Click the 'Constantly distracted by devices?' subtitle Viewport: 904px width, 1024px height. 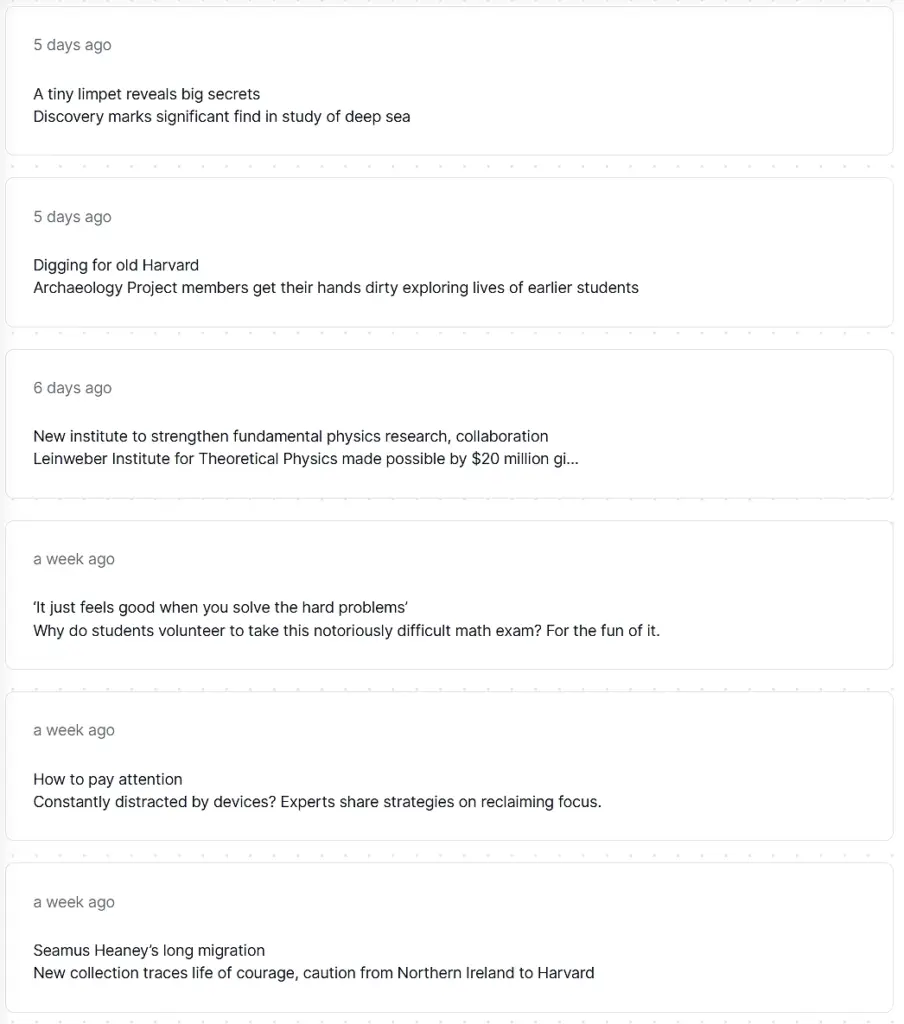click(317, 802)
